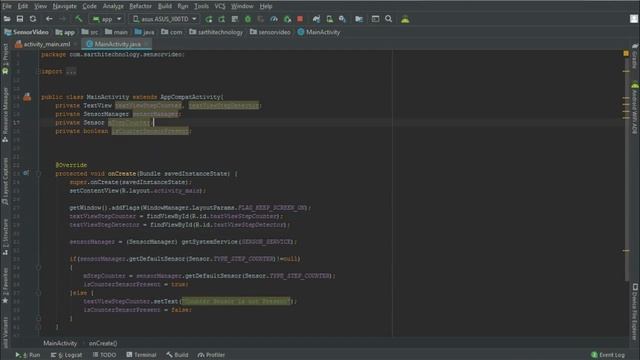Close the MainActivity.java tab

pyautogui.click(x=147, y=44)
